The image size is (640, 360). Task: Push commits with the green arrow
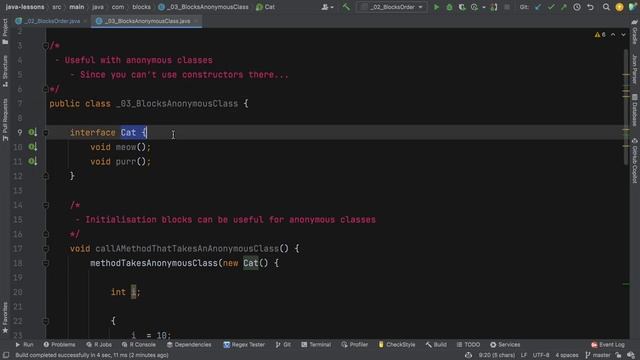[x=564, y=7]
